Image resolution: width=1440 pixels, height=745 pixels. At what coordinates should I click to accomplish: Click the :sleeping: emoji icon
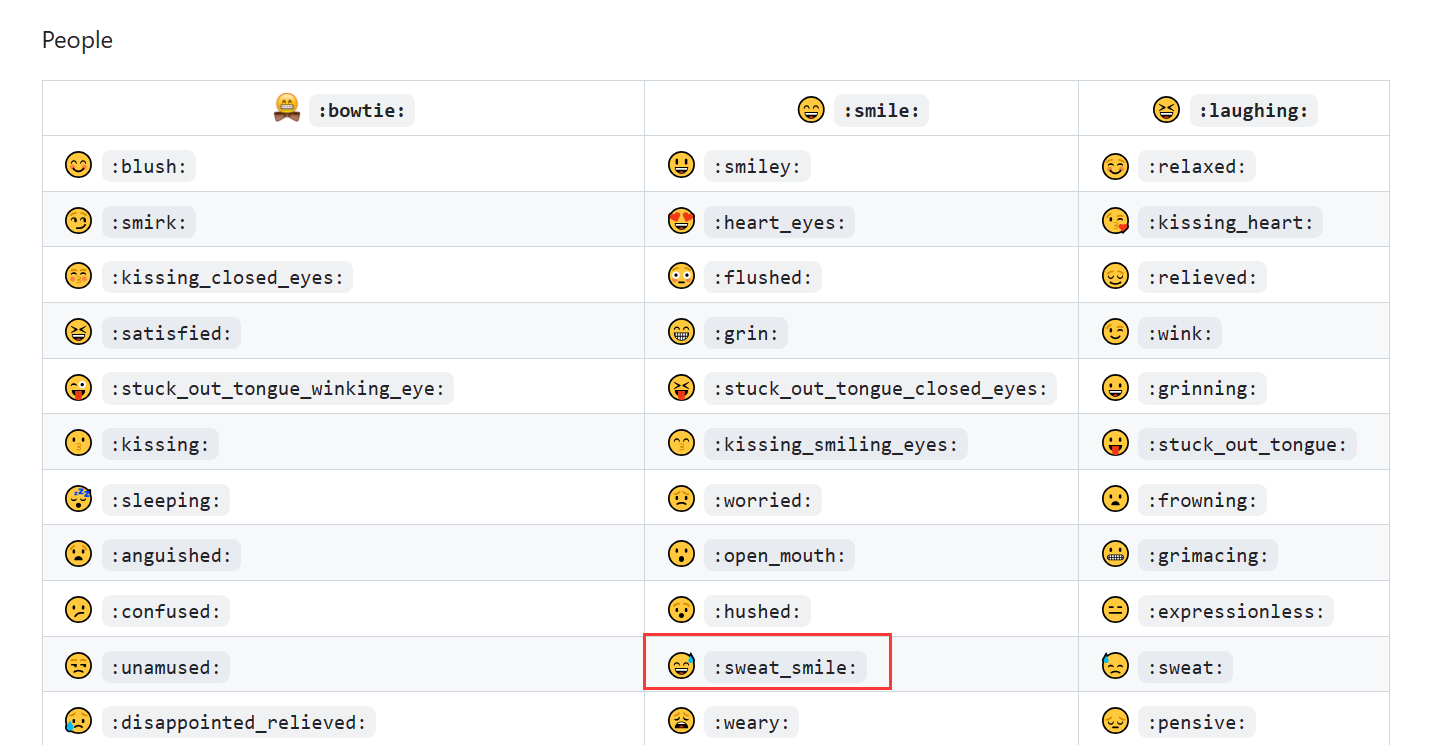coord(78,498)
